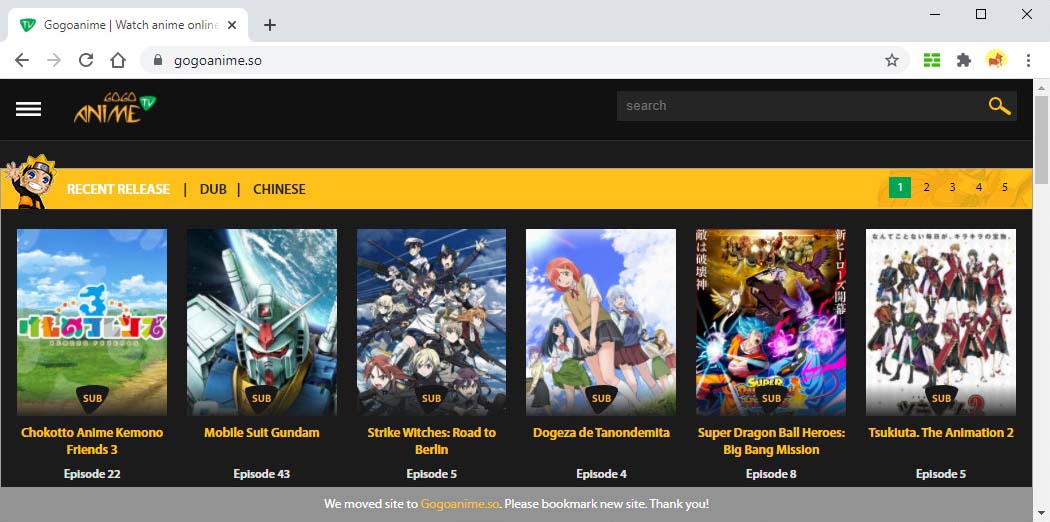The width and height of the screenshot is (1050, 522).
Task: Jump to page 5 of releases
Action: coord(1005,187)
